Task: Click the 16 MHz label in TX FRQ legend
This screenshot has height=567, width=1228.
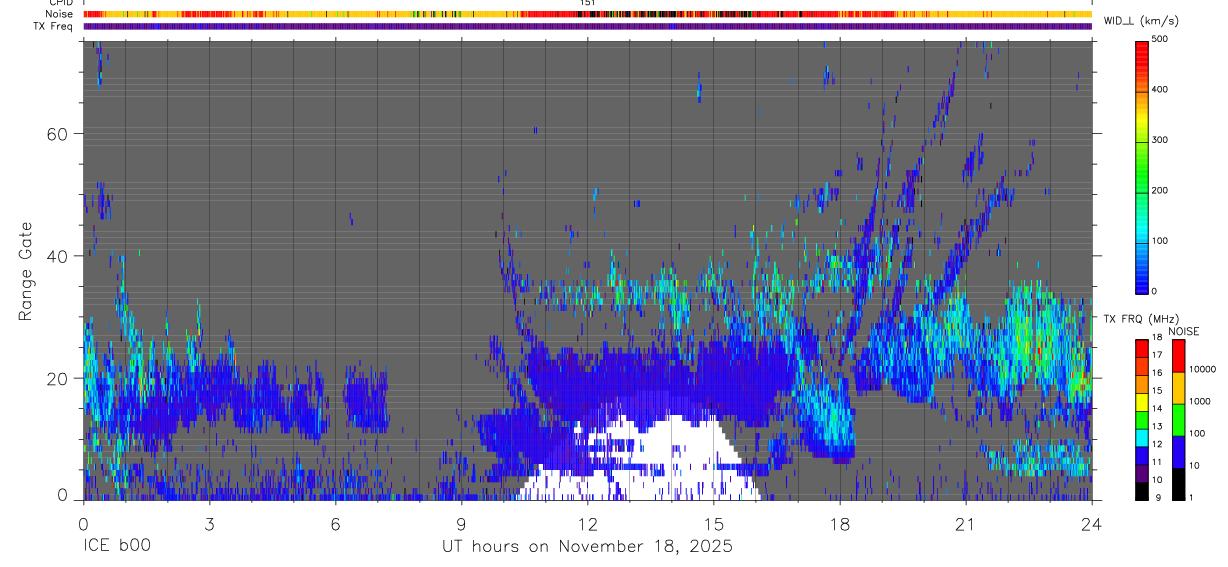Action: click(1158, 372)
